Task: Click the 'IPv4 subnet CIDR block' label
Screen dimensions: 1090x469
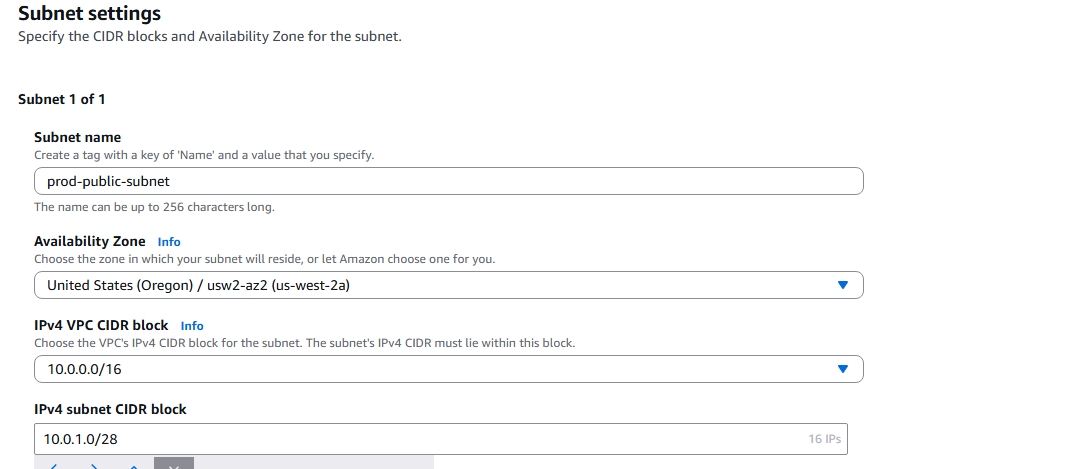Action: (110, 409)
